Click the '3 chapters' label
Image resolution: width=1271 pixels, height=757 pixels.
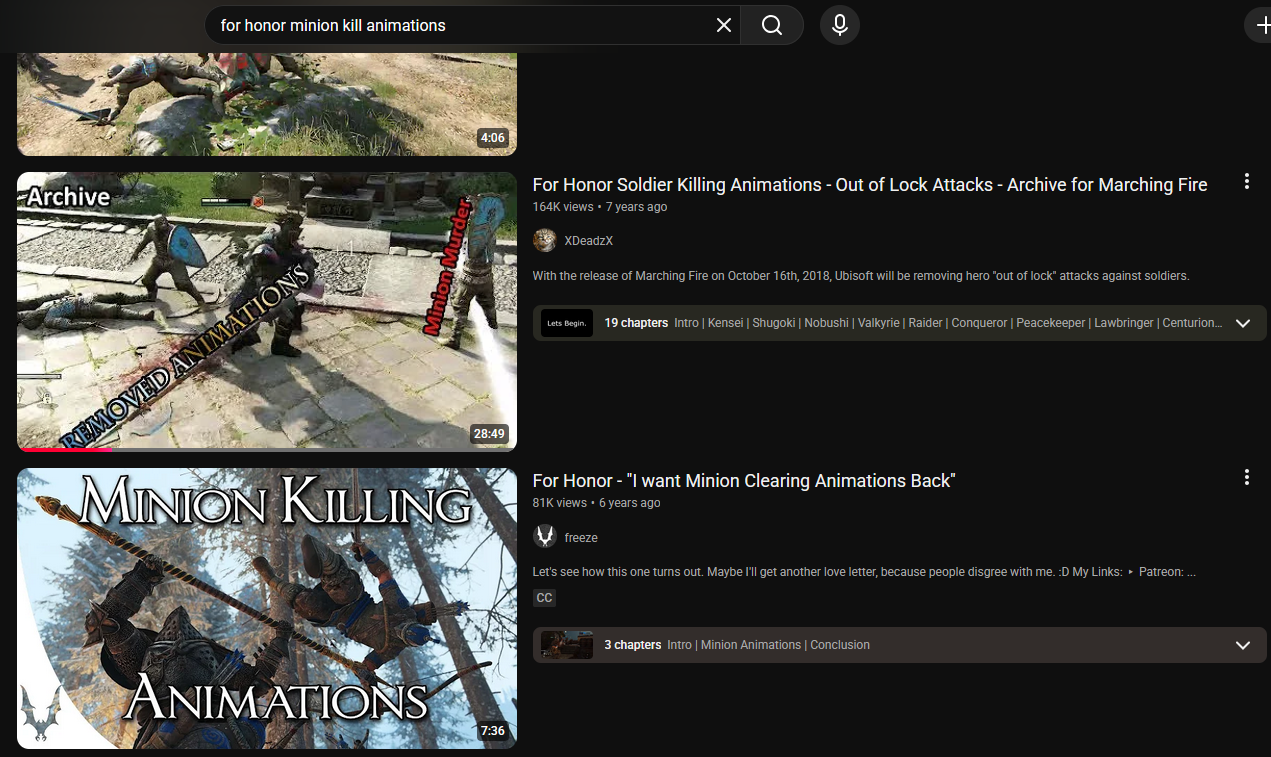point(633,645)
